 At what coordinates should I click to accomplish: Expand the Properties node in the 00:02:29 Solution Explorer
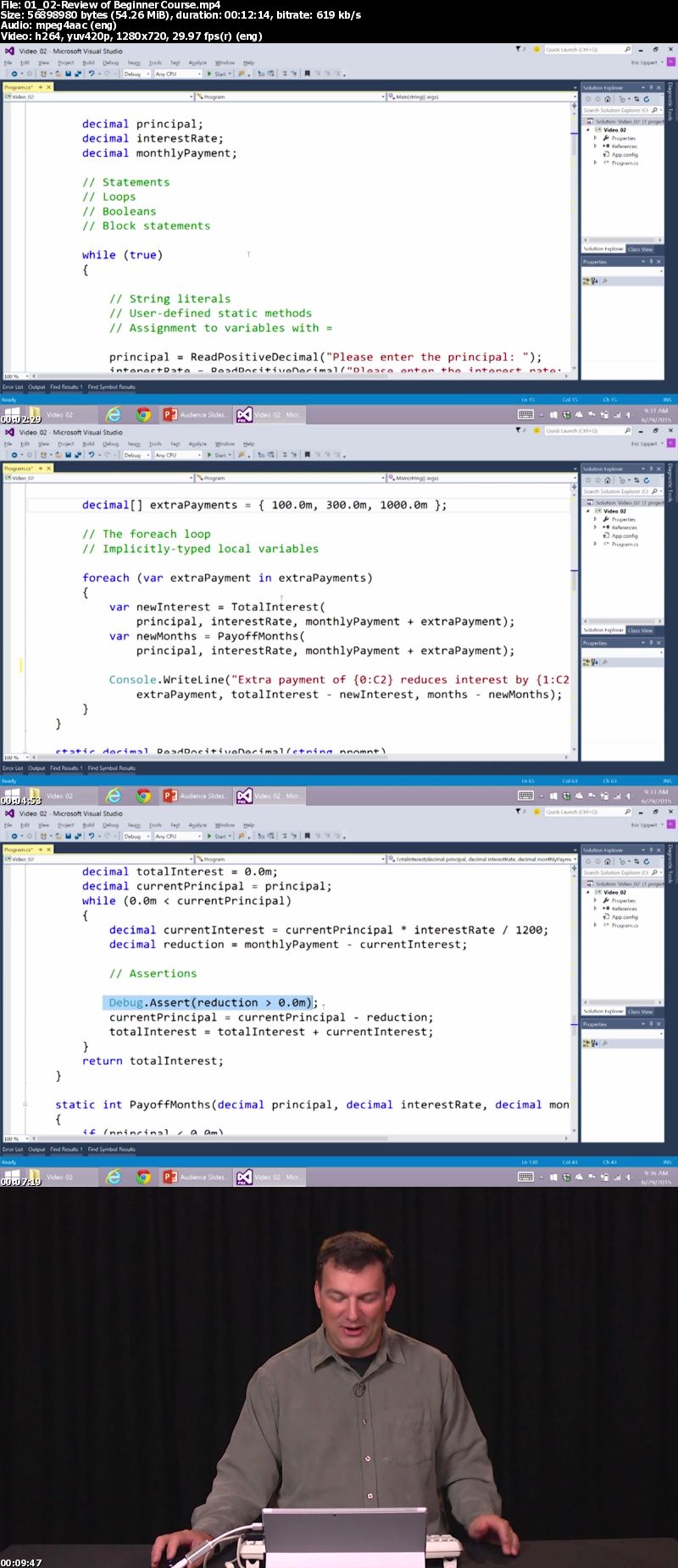(595, 138)
